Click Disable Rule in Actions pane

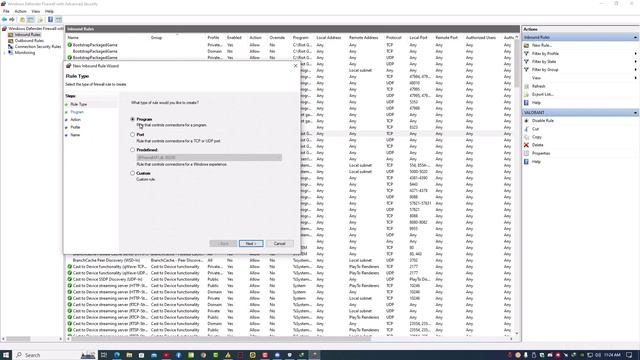(542, 121)
